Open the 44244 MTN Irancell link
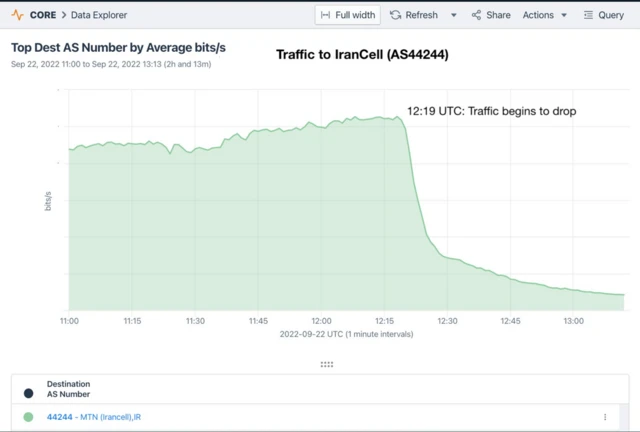 (x=94, y=416)
